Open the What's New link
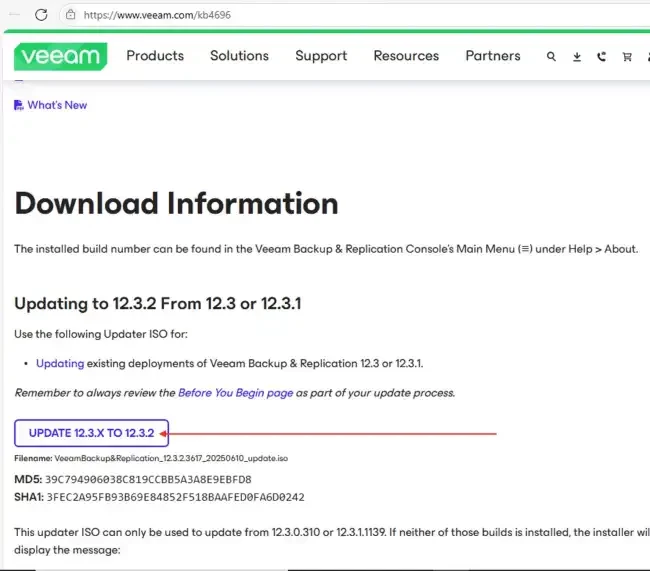The height and width of the screenshot is (571, 650). tap(57, 105)
